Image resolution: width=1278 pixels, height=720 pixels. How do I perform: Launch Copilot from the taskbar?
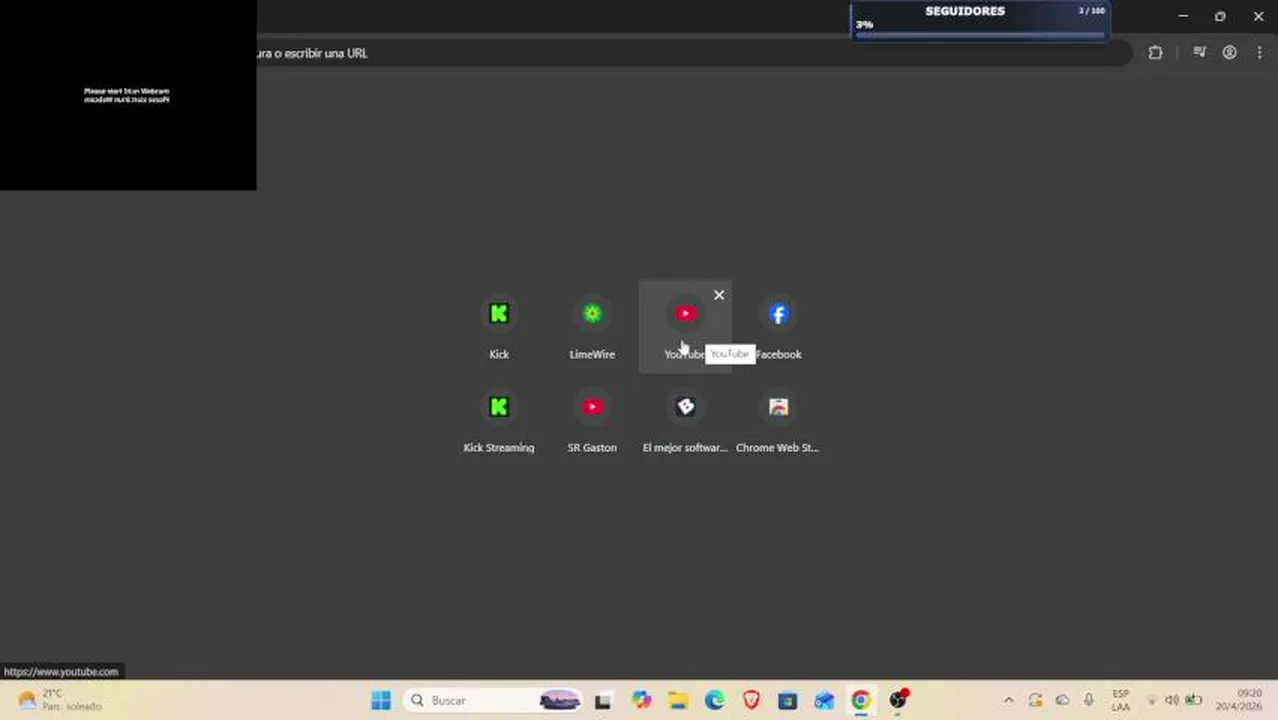641,700
